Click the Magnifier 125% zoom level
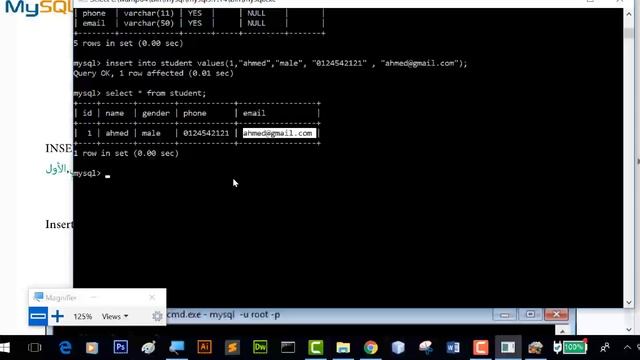640x360 pixels. pyautogui.click(x=82, y=316)
